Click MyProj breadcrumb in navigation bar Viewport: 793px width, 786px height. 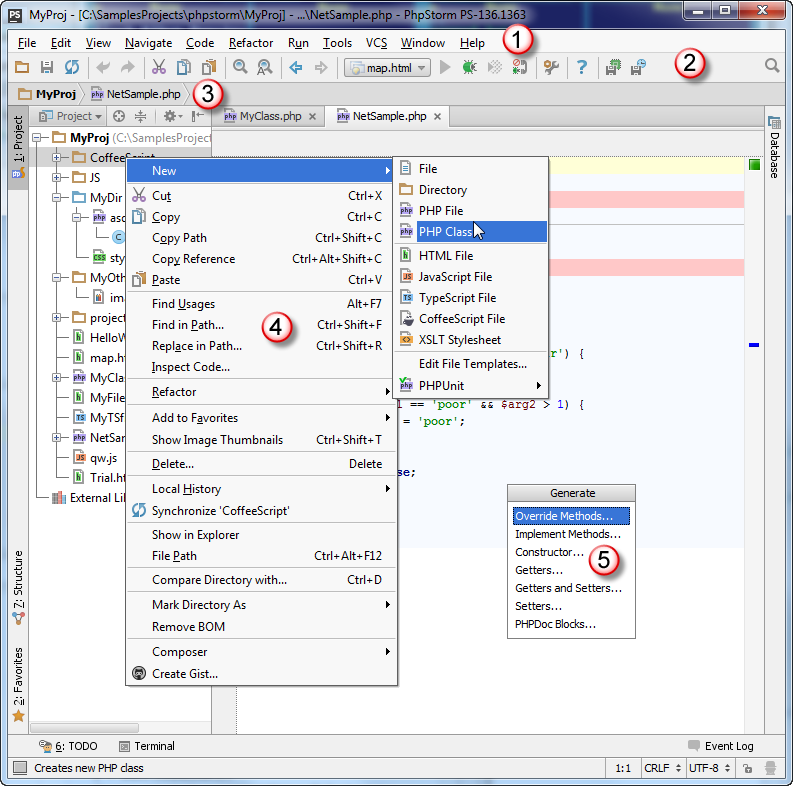click(47, 94)
